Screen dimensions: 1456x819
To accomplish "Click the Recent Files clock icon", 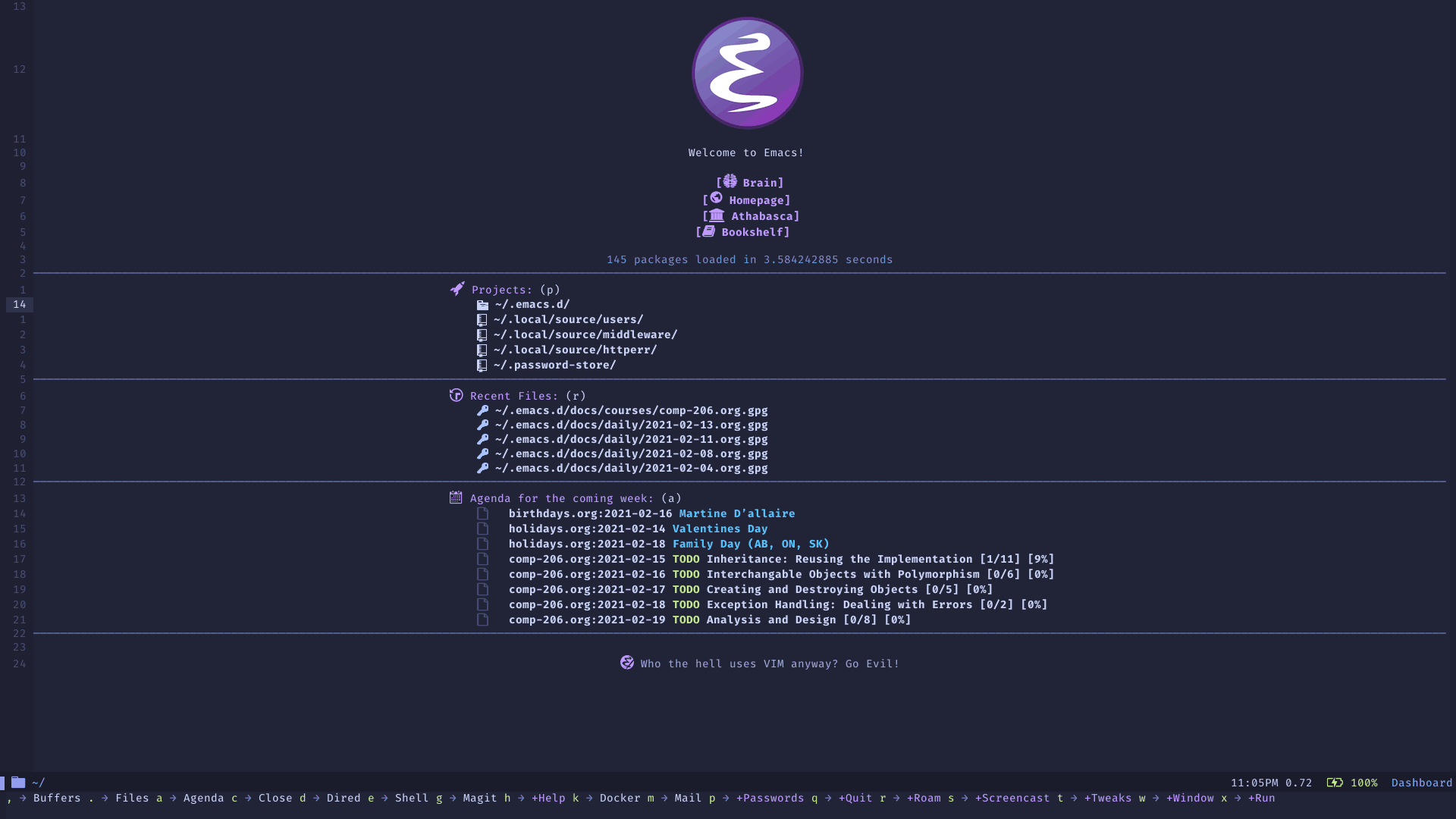I will click(456, 394).
